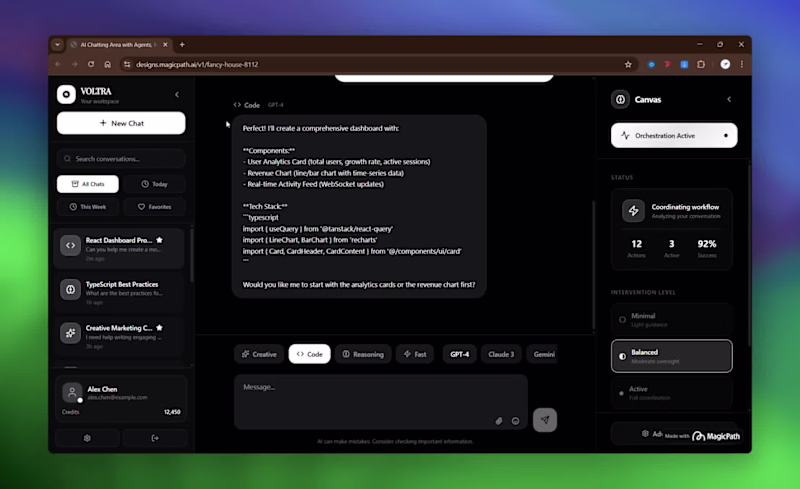
Task: Choose the Reasoning mode
Action: [x=363, y=354]
